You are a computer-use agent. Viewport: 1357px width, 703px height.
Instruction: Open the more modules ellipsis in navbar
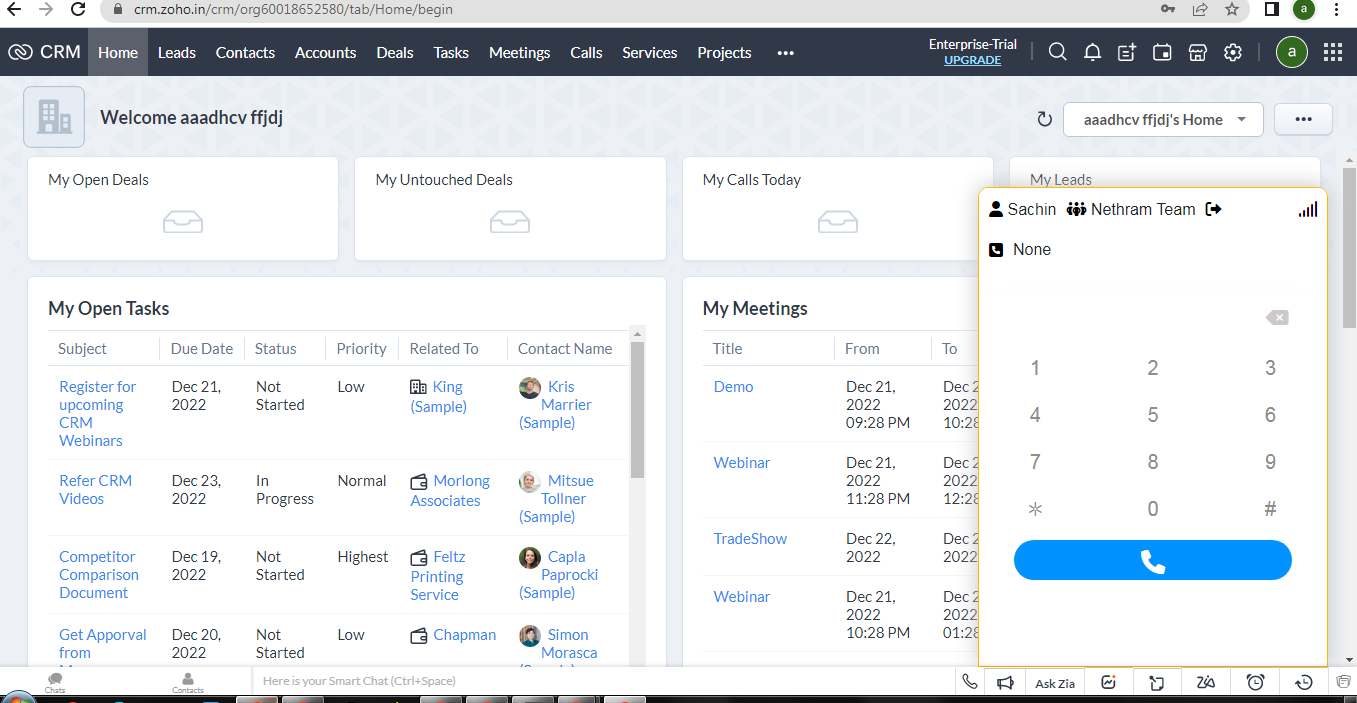(x=785, y=53)
